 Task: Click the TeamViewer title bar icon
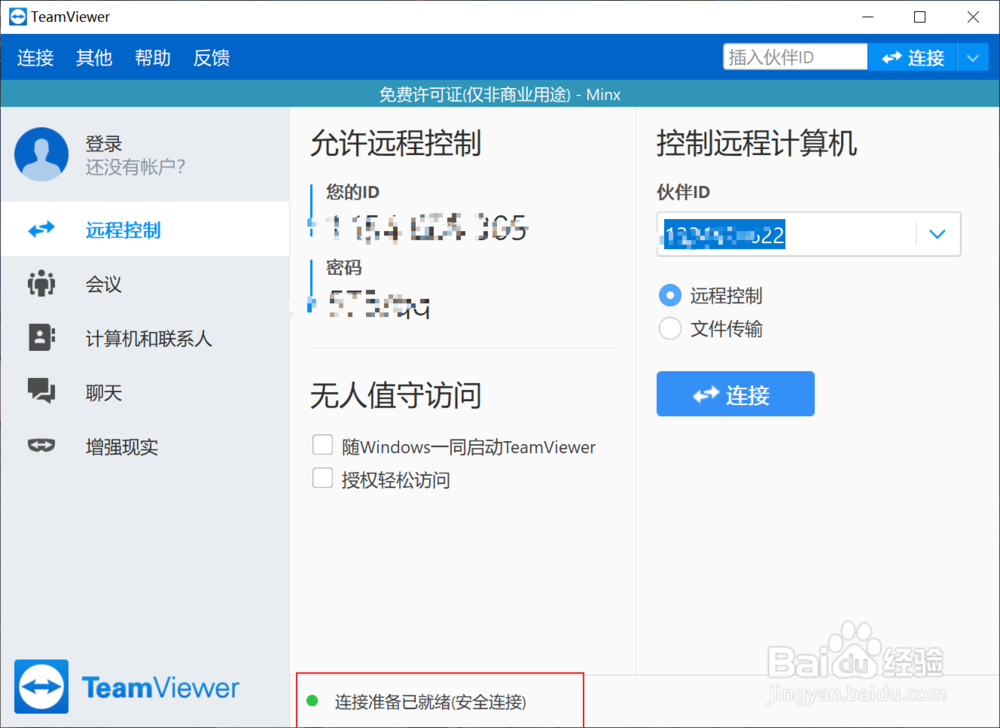[x=18, y=17]
